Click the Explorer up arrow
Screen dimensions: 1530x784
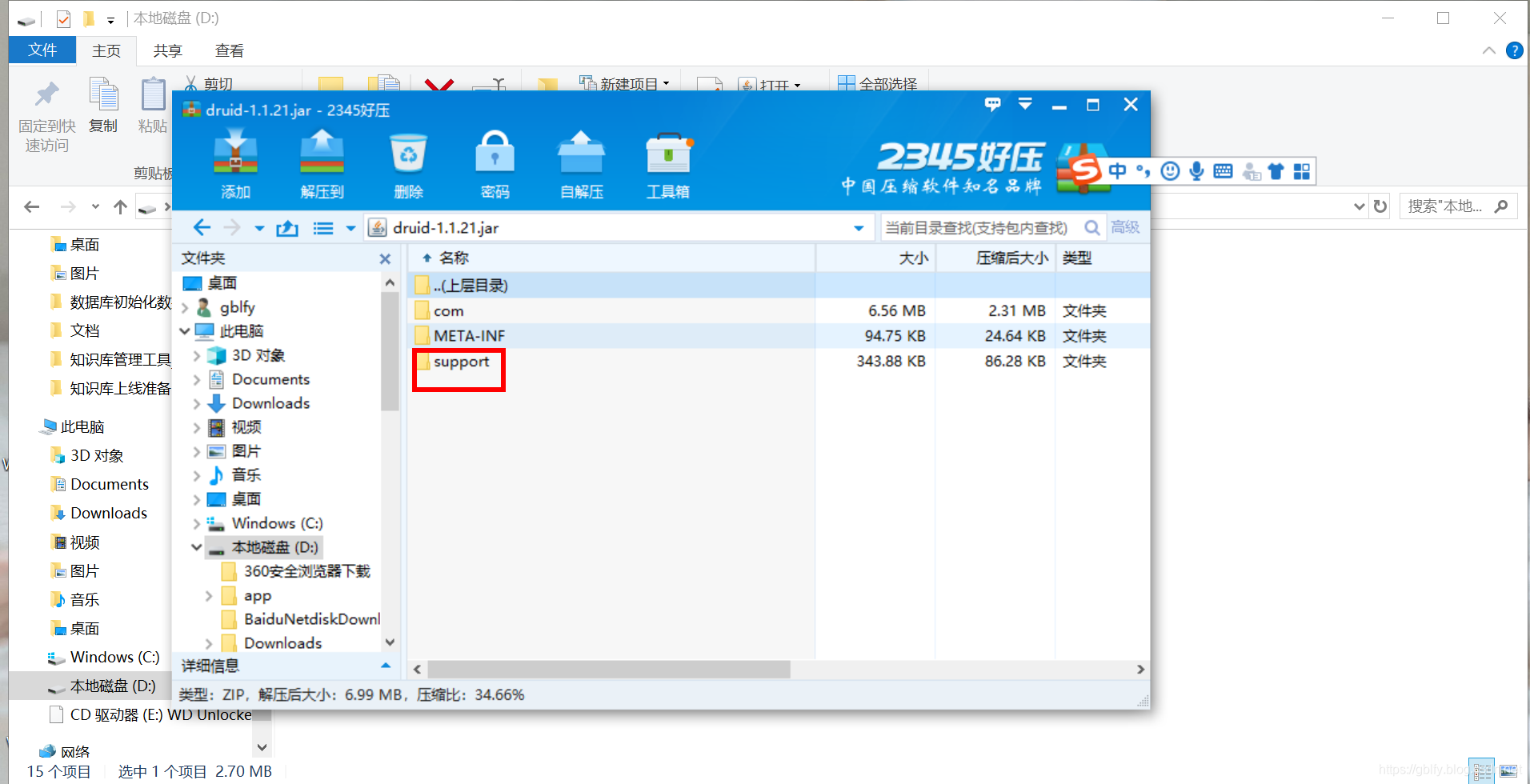point(121,207)
